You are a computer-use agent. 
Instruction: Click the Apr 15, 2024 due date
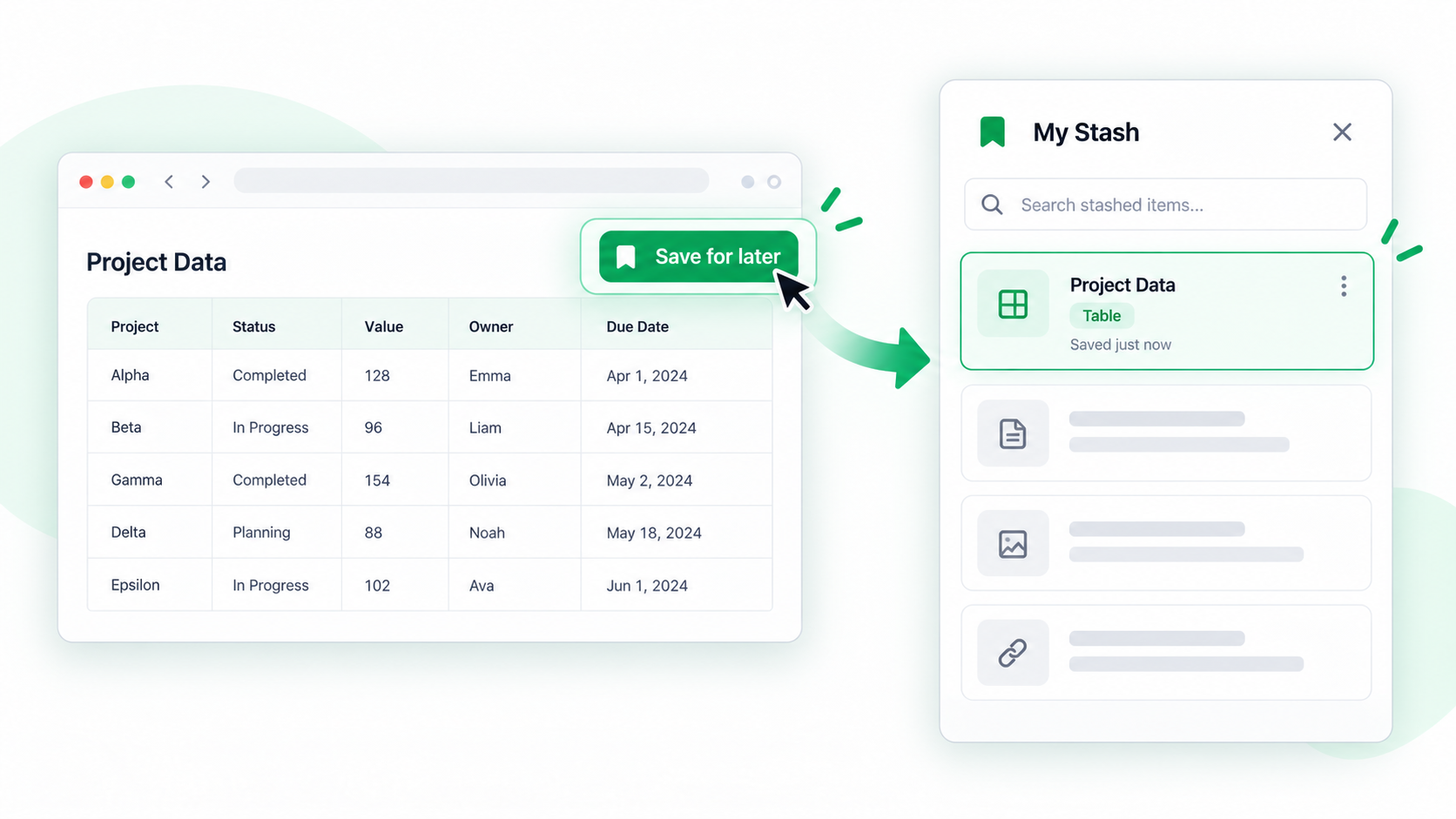[651, 428]
